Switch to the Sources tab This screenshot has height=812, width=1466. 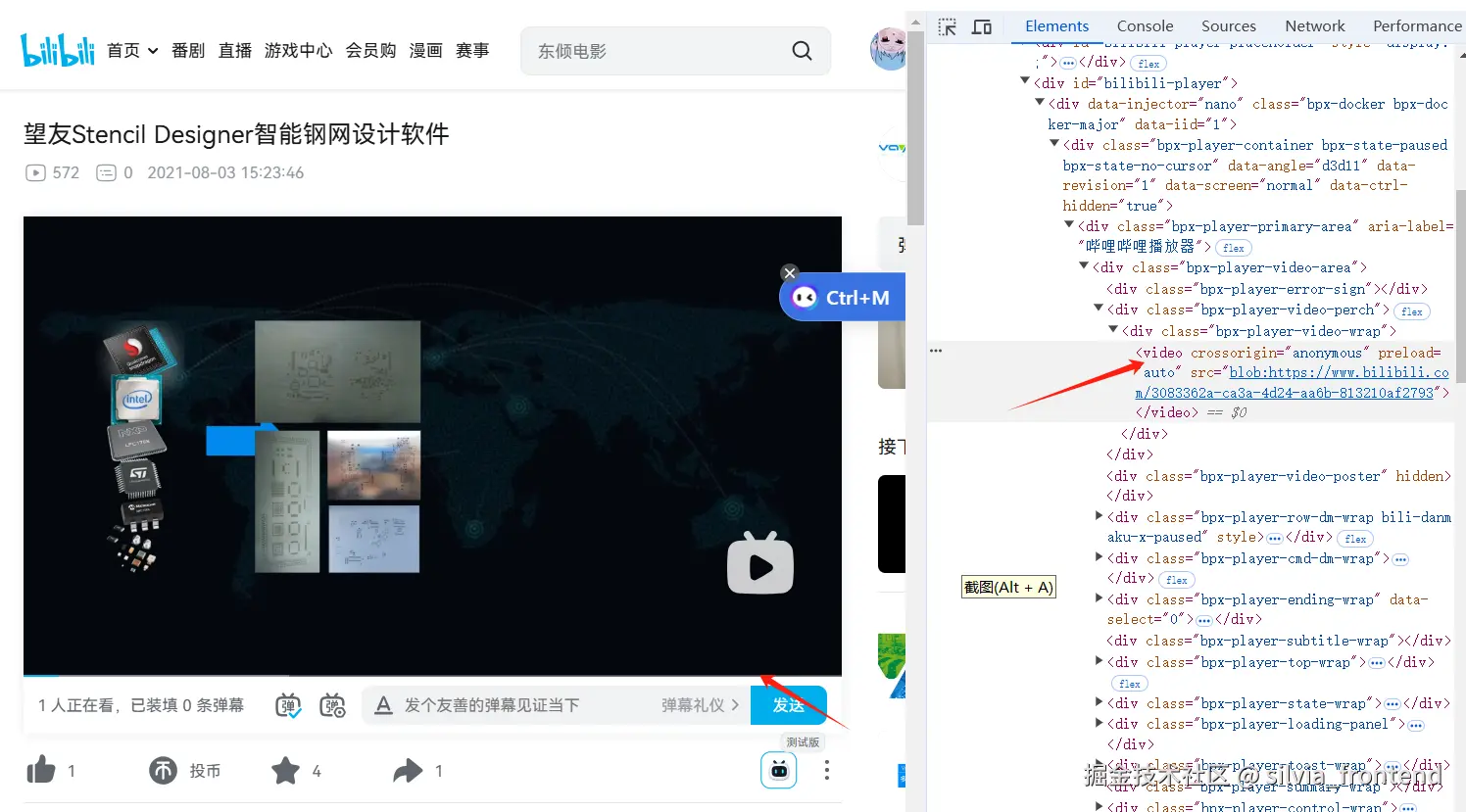1229,26
